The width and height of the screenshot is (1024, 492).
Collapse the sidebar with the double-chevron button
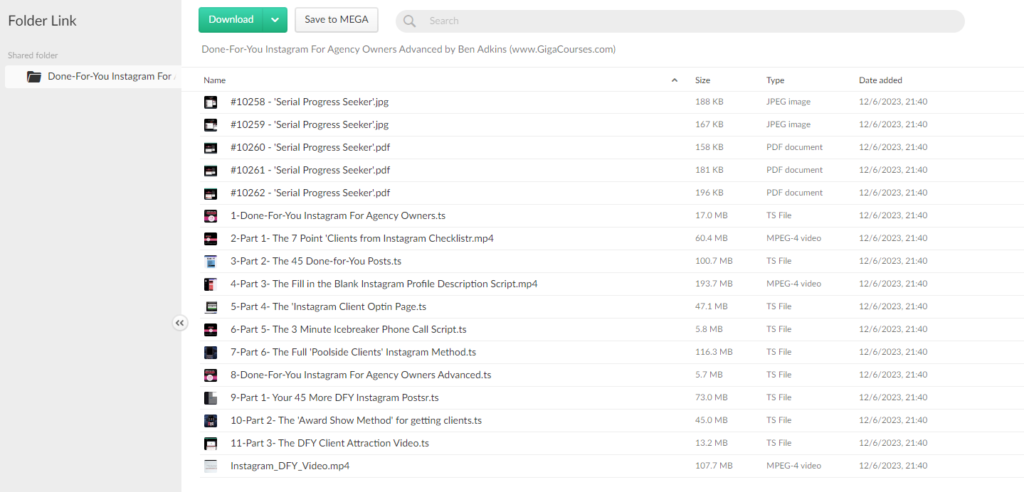coord(180,323)
